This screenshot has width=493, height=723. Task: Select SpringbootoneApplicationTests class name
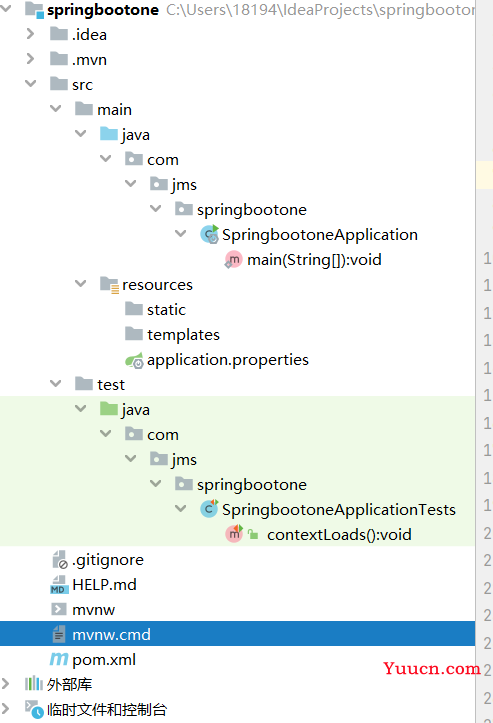tap(339, 510)
